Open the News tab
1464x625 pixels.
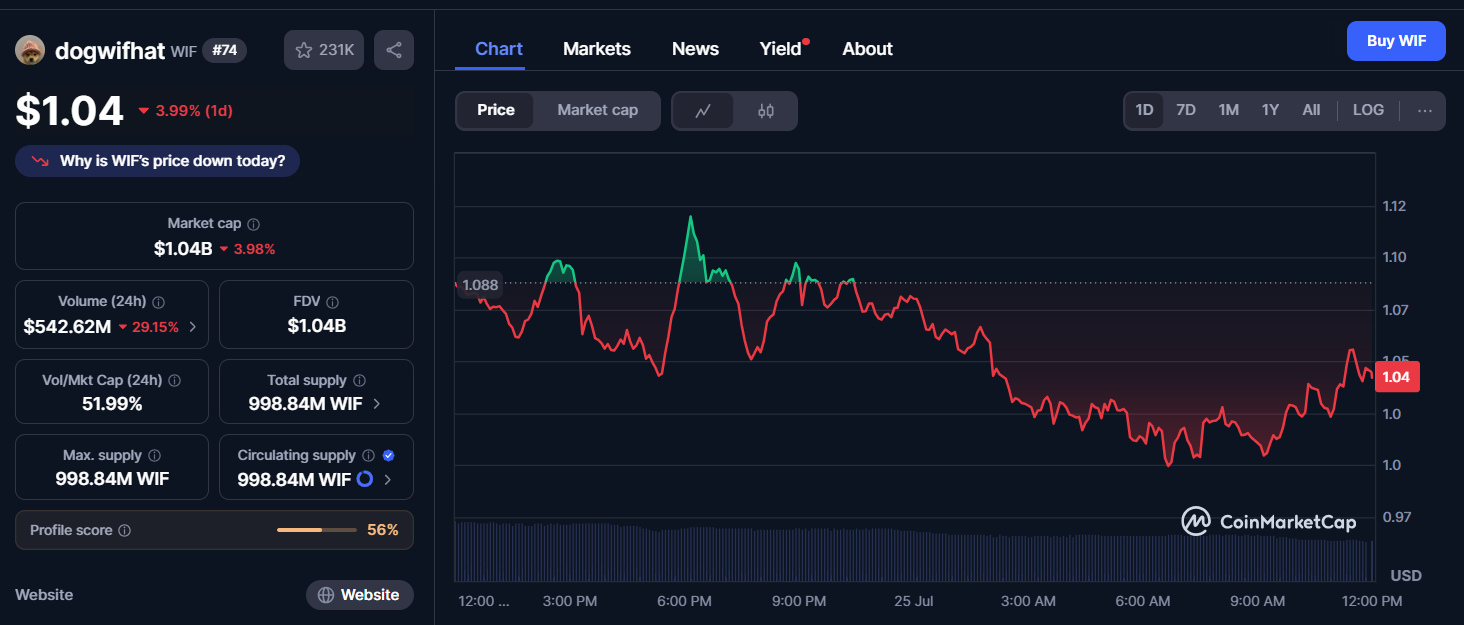coord(695,49)
